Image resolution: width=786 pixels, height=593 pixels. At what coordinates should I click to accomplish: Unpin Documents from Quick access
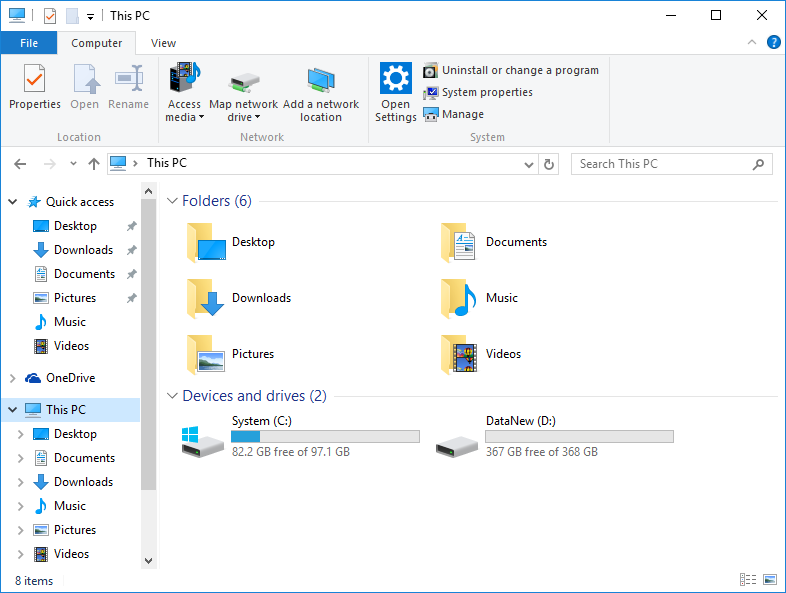pyautogui.click(x=131, y=274)
